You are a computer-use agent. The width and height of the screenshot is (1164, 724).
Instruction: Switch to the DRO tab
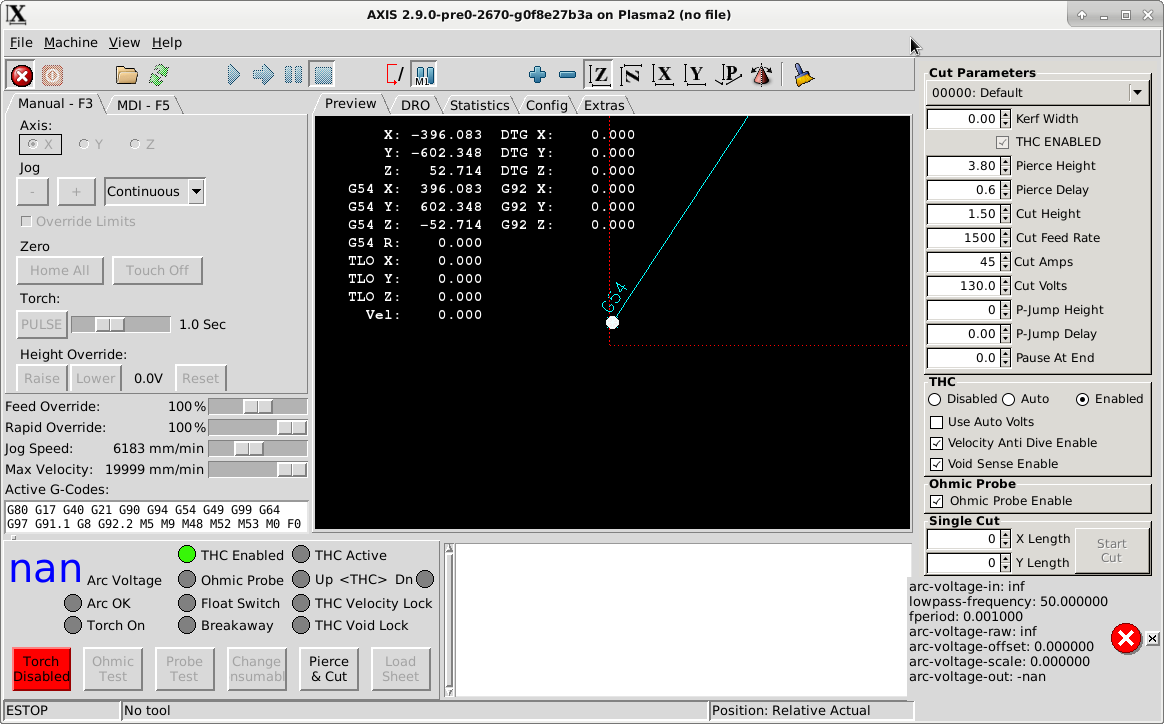[x=415, y=105]
